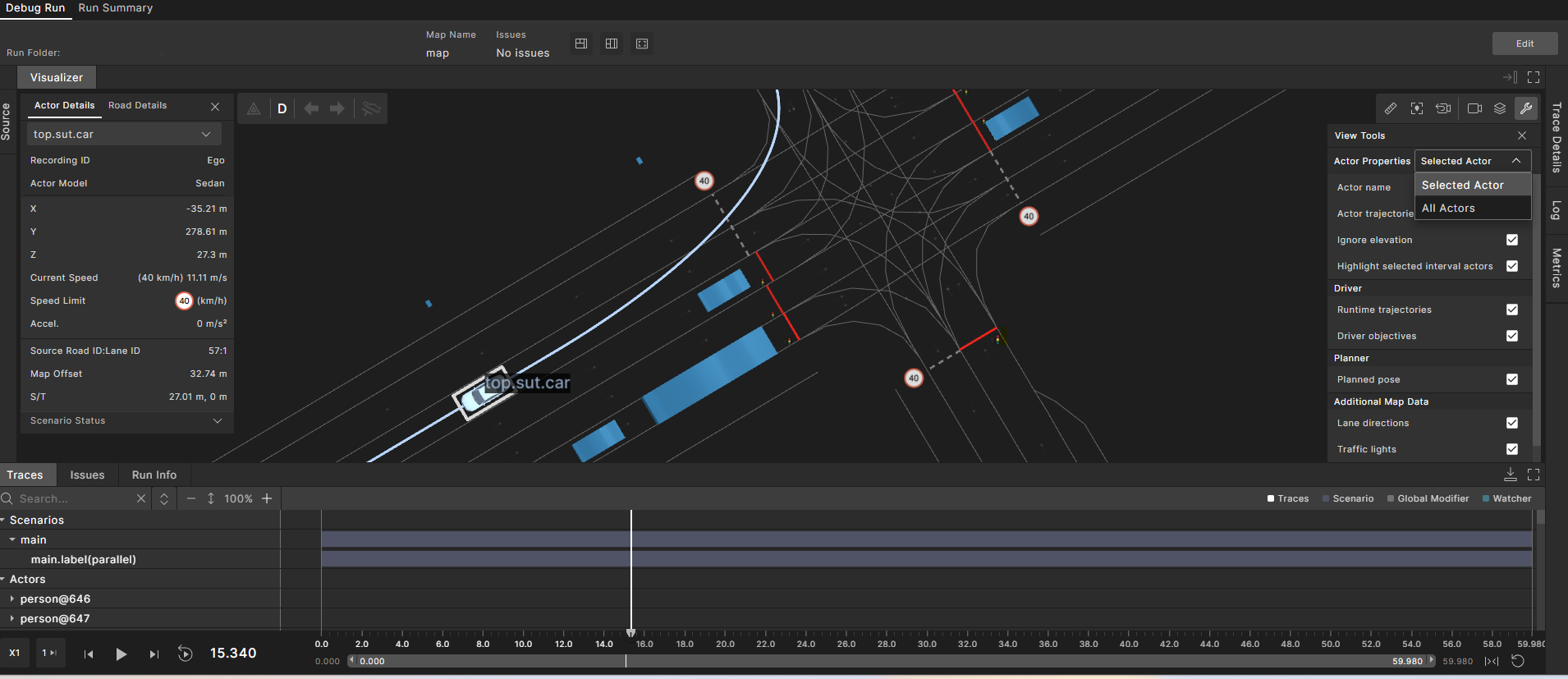Select the ruler measurement tool
Viewport: 1568px width, 679px height.
[x=1391, y=108]
